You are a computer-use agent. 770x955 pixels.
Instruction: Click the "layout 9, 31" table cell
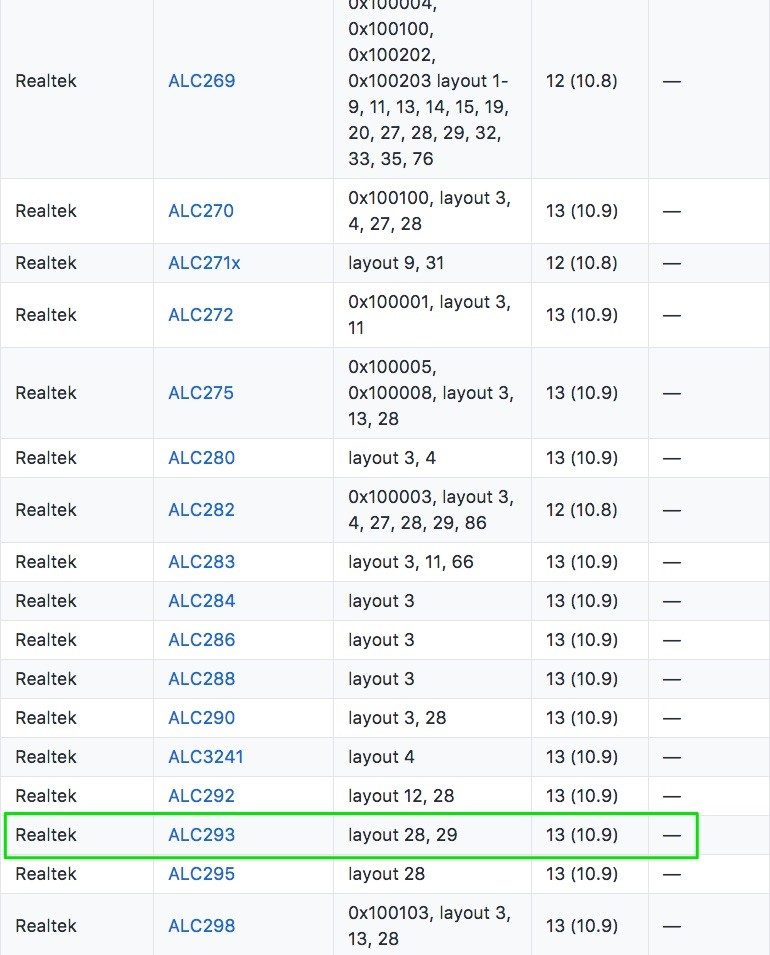(x=396, y=263)
